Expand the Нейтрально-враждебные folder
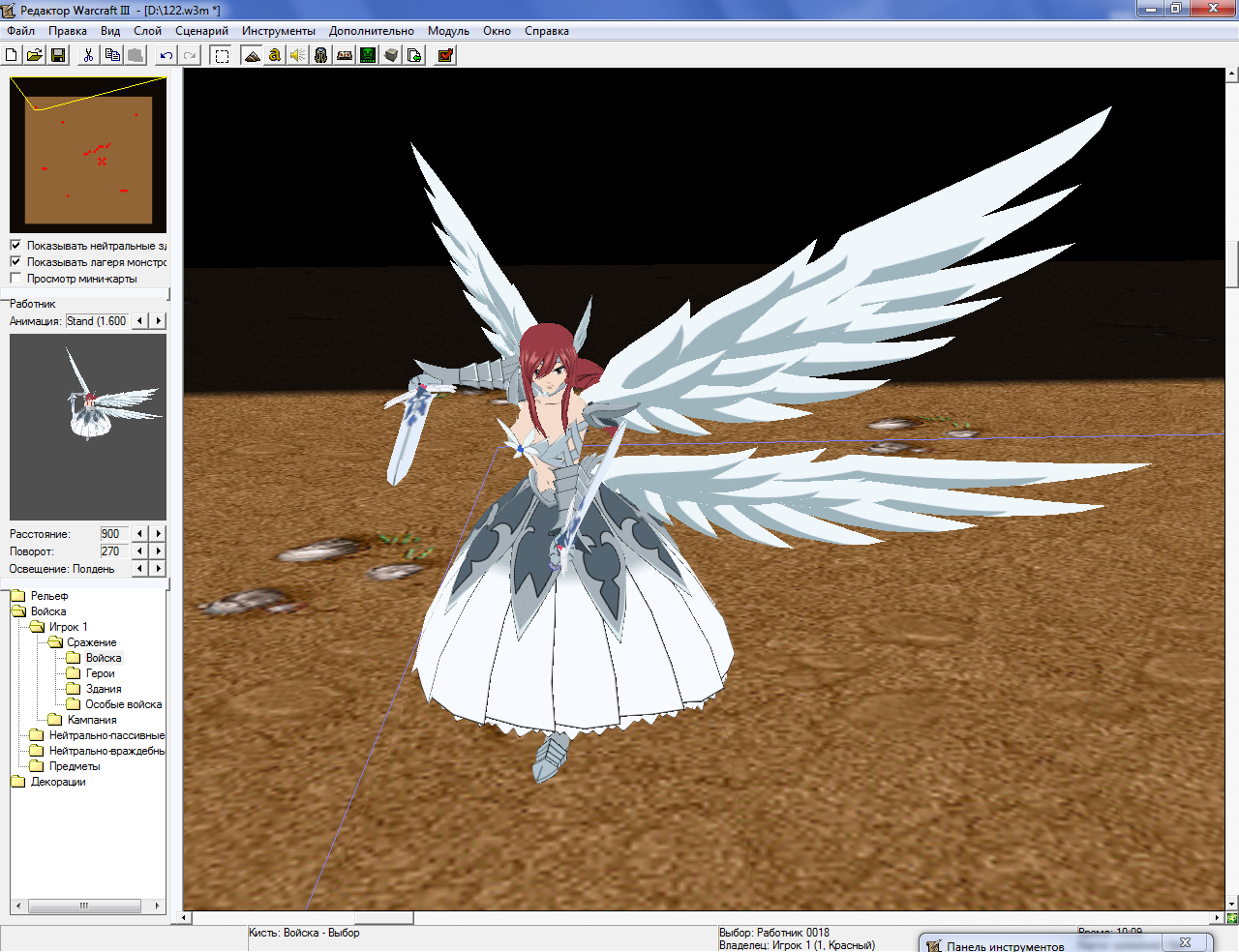The image size is (1239, 952). coord(37,751)
